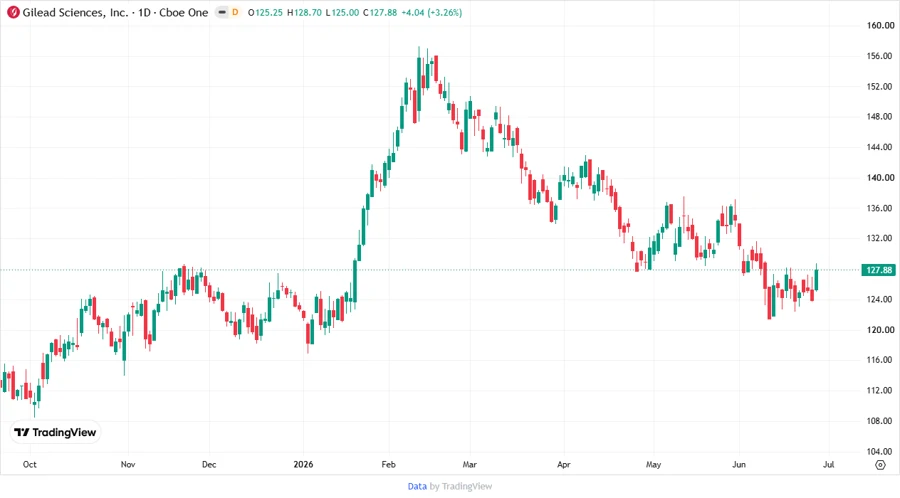Click the +4.04 (+3.26%) change text
Viewport: 900px width, 498px height.
point(432,12)
